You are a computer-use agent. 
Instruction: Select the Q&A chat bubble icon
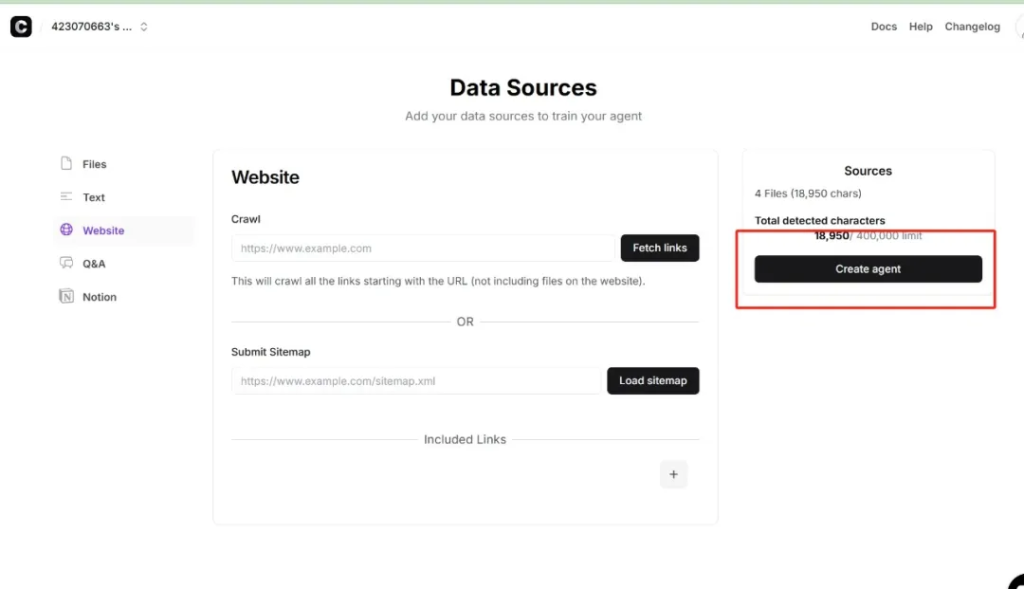tap(66, 263)
